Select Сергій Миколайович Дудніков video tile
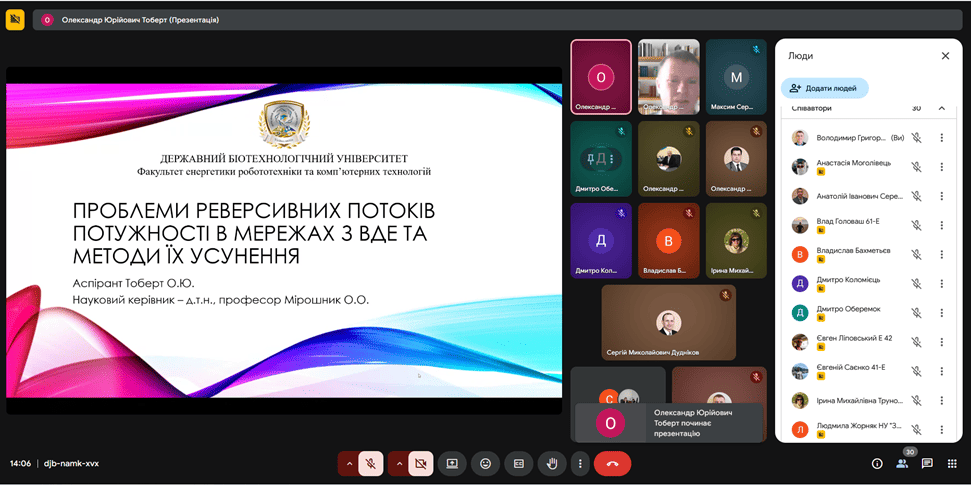This screenshot has height=485, width=971. [x=668, y=322]
